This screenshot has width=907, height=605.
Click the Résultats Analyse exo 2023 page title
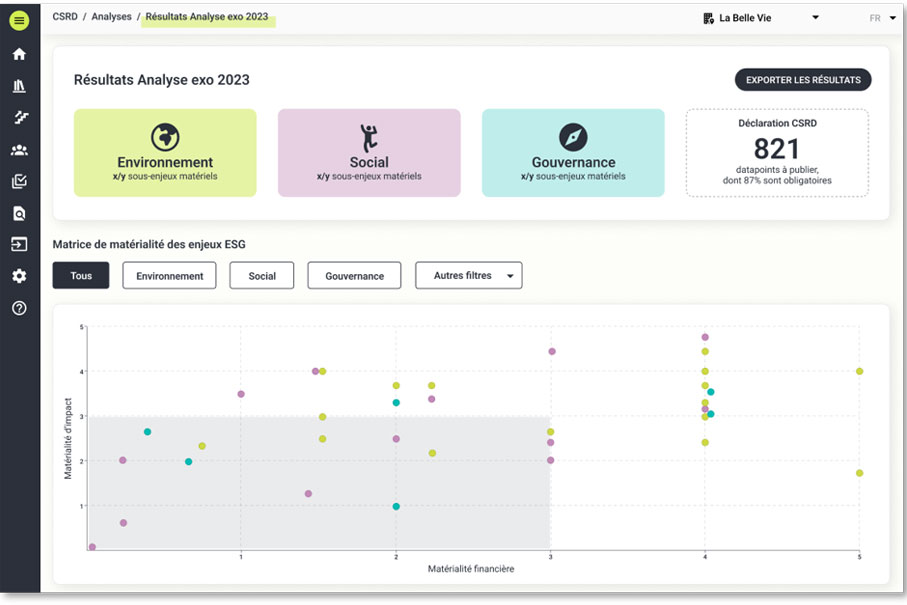pyautogui.click(x=161, y=80)
